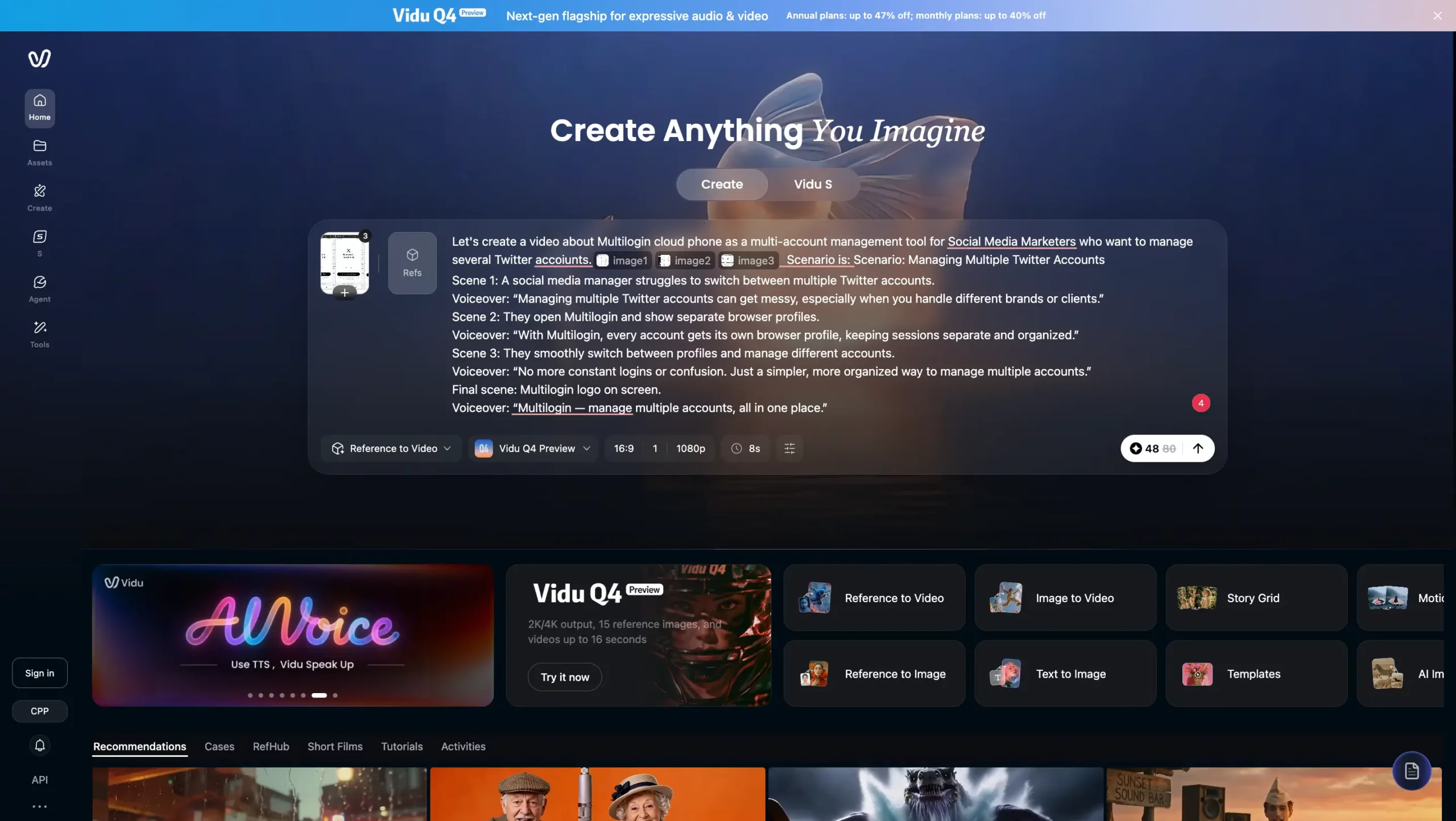Open the RefHub tab
The height and width of the screenshot is (821, 1456).
[271, 747]
